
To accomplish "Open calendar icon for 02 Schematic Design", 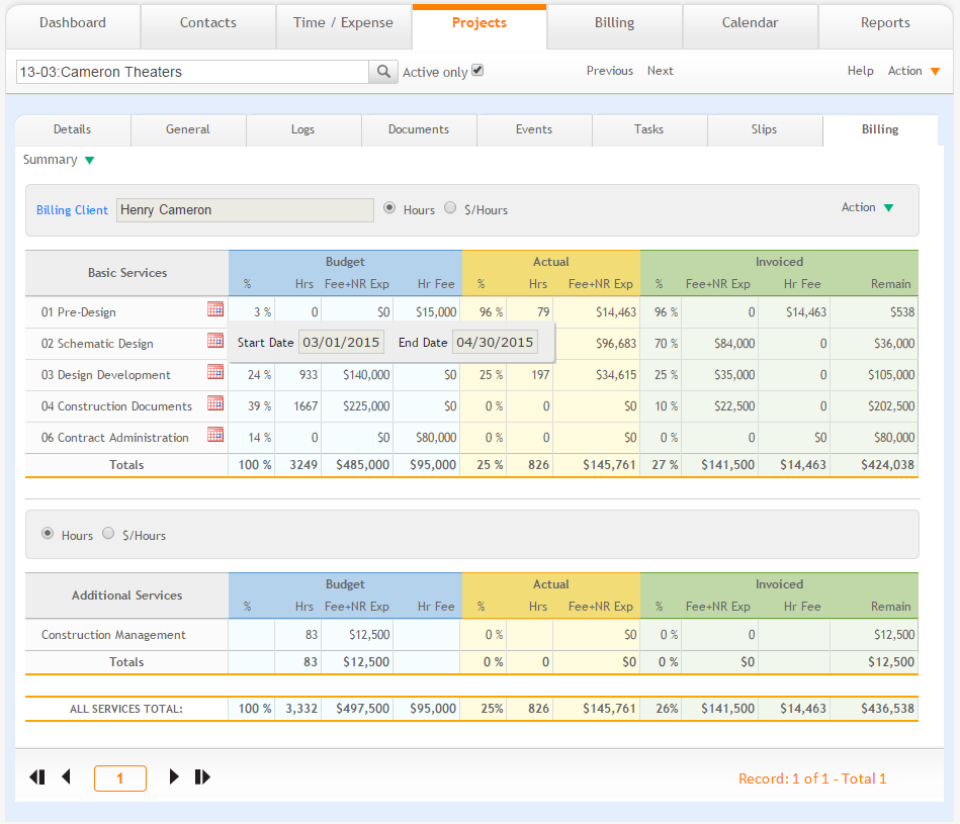I will click(215, 340).
